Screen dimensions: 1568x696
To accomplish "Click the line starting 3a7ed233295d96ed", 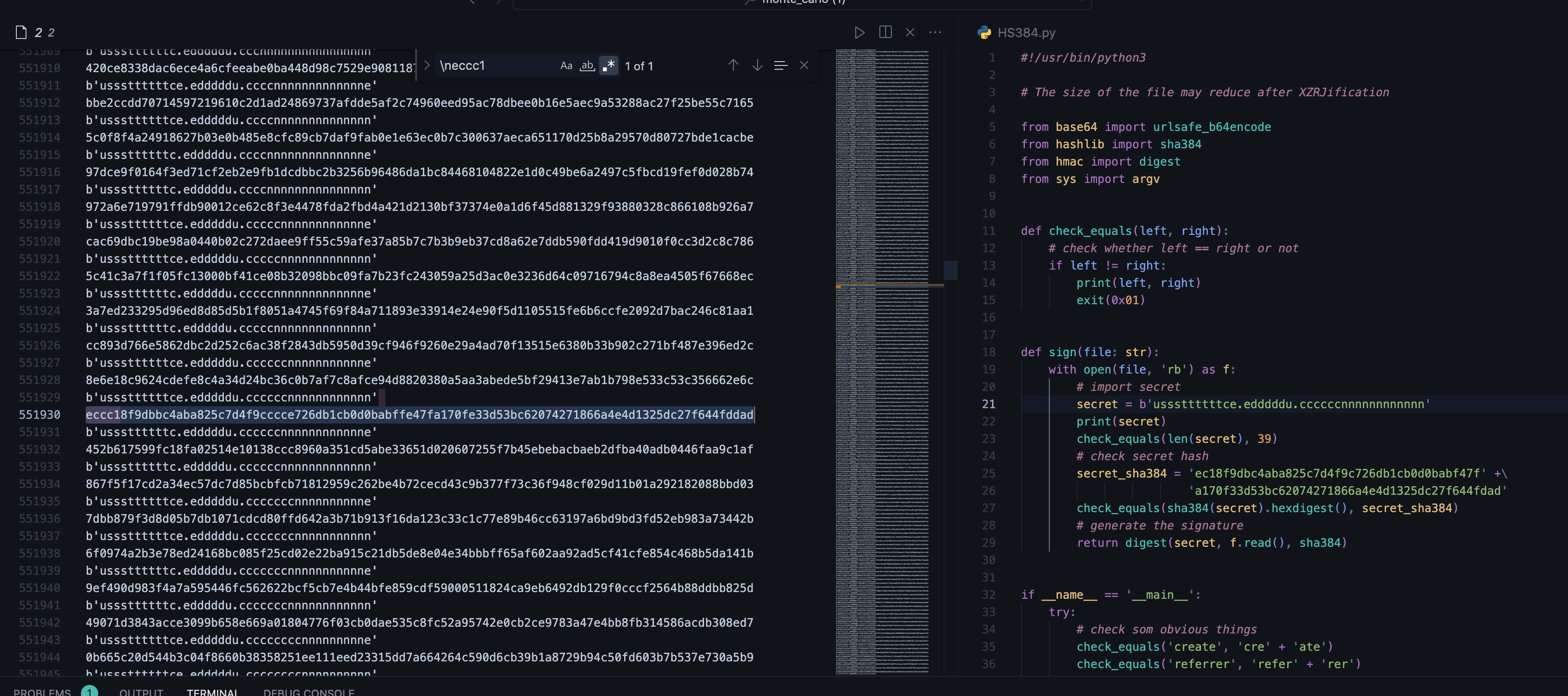I will pos(419,310).
